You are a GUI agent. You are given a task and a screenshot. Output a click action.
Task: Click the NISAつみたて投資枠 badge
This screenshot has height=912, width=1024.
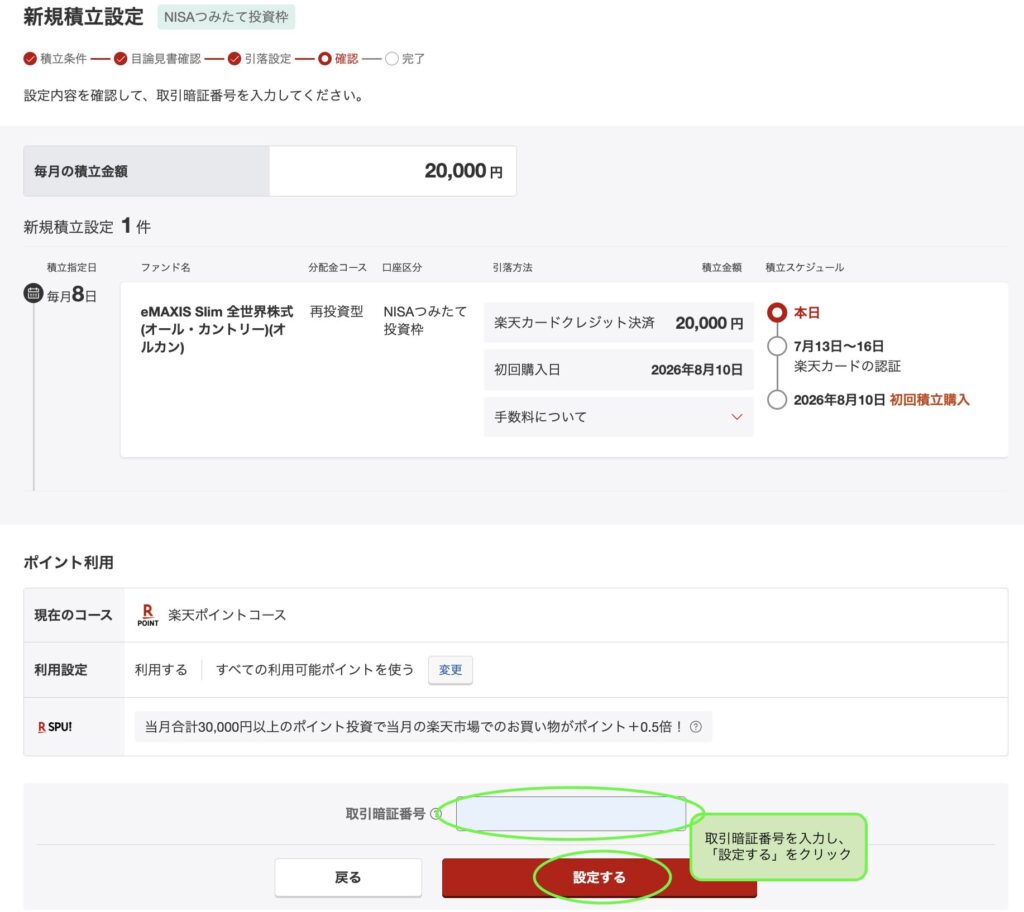226,17
